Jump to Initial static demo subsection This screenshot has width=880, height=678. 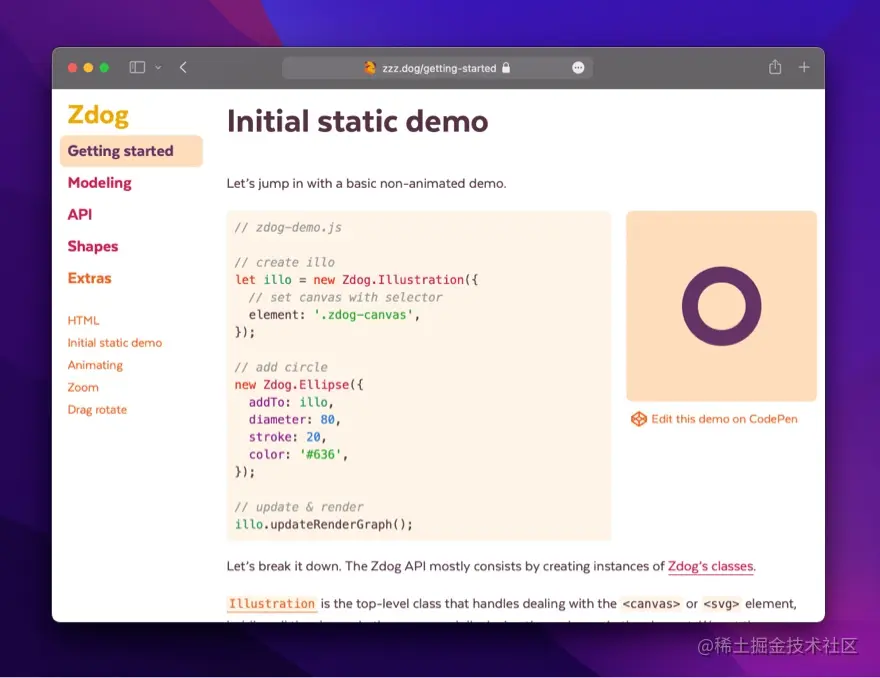click(x=114, y=343)
